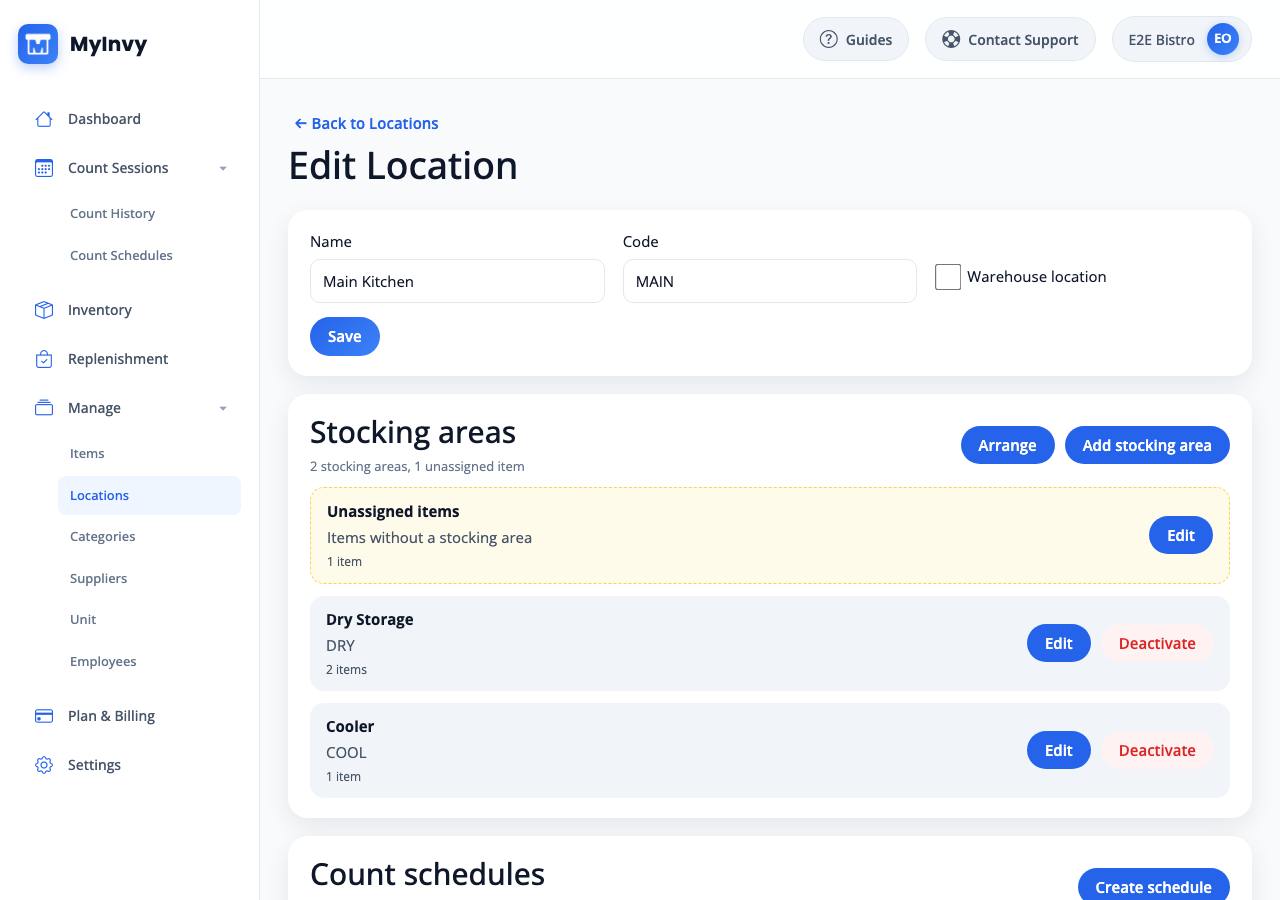This screenshot has width=1280, height=900.
Task: Click the COOL code text
Action: 346,752
